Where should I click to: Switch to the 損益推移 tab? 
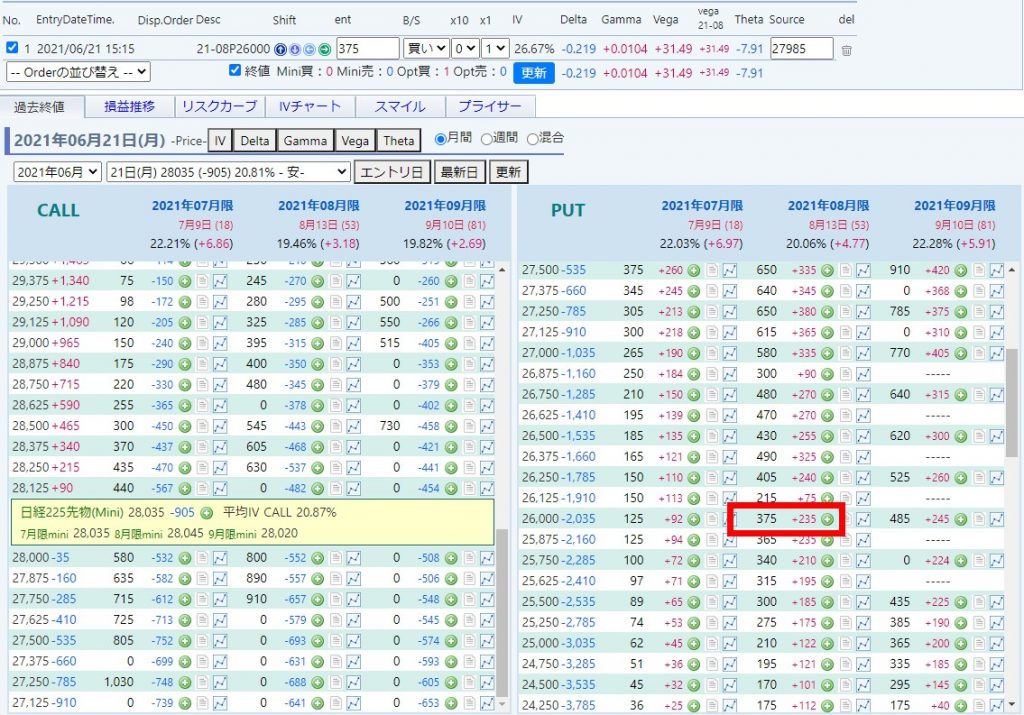[129, 106]
